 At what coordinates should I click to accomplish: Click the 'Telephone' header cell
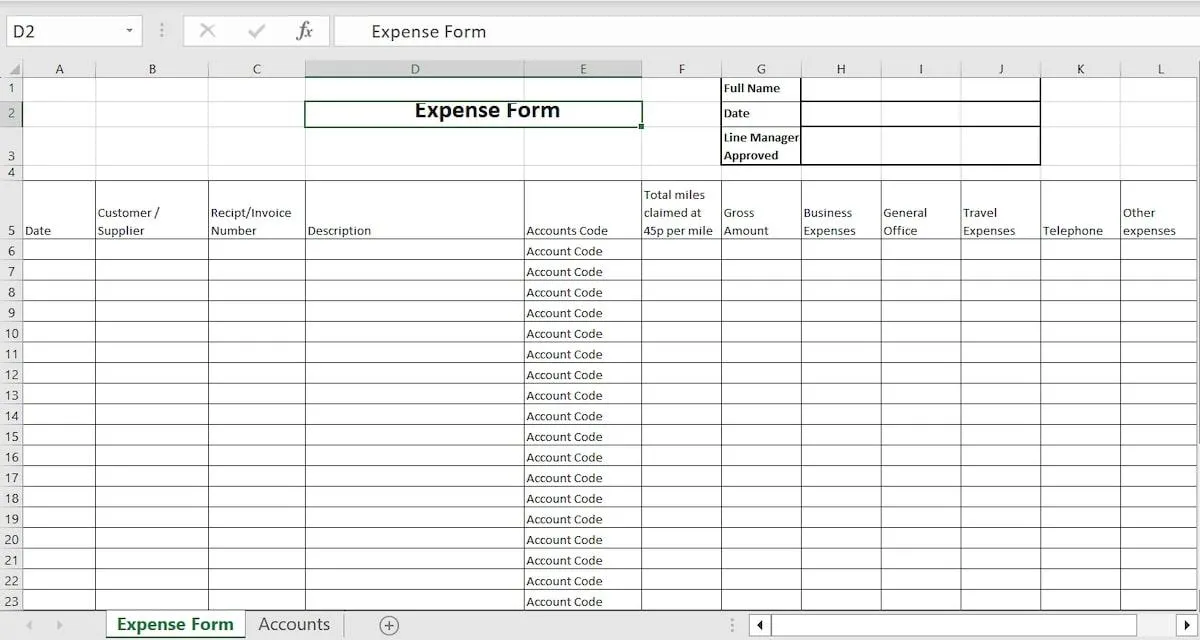pyautogui.click(x=1081, y=210)
